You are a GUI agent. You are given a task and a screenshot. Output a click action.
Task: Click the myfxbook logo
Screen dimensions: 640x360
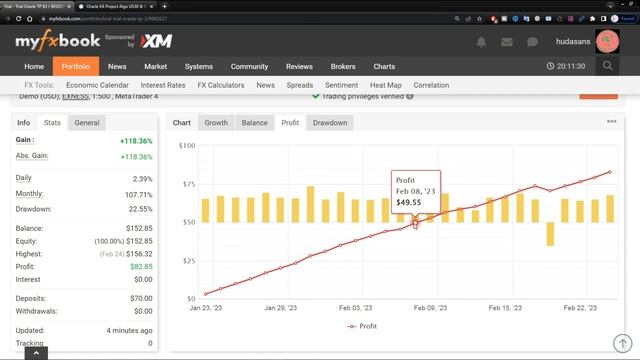(58, 41)
